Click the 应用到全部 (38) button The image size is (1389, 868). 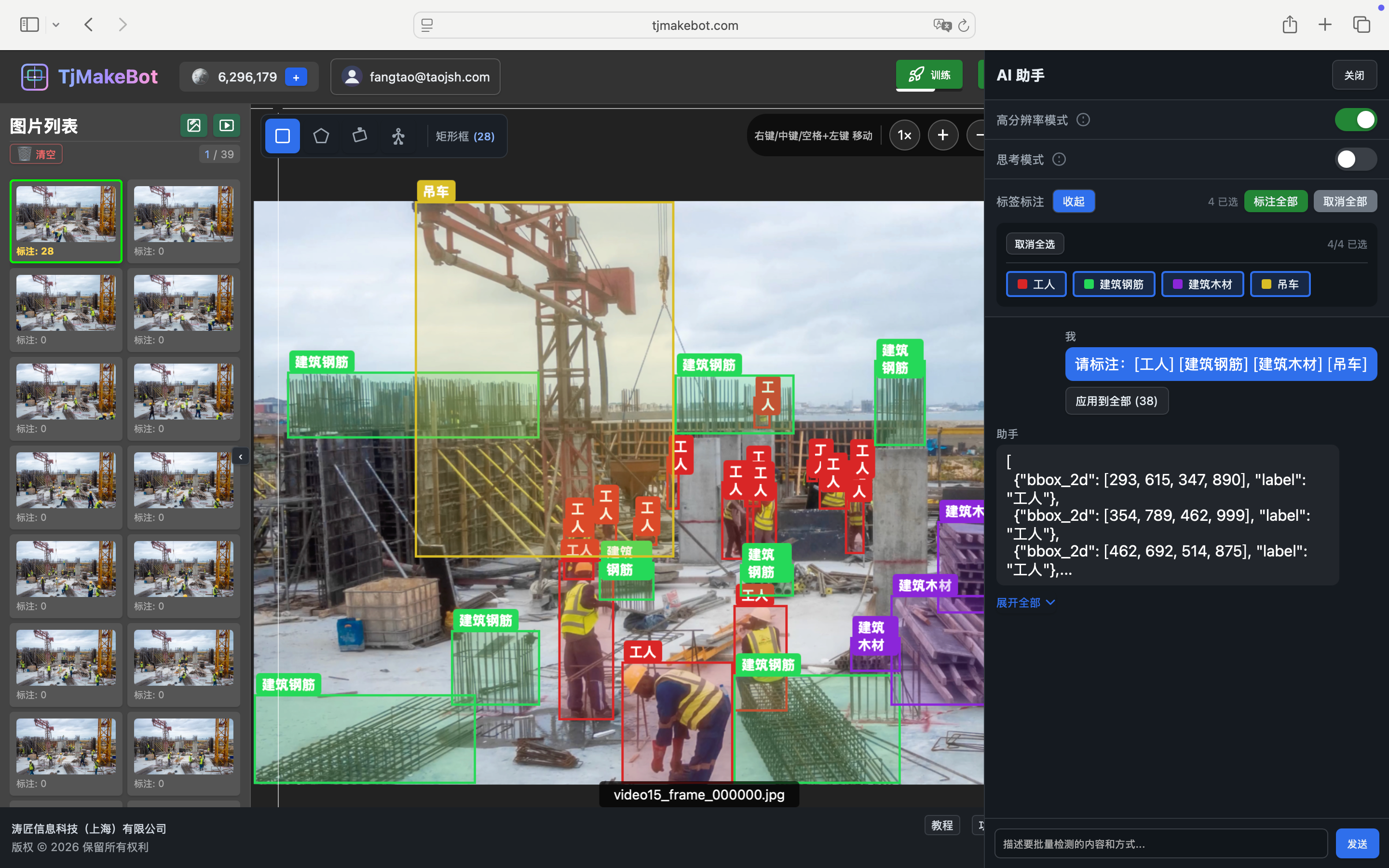click(x=1117, y=401)
